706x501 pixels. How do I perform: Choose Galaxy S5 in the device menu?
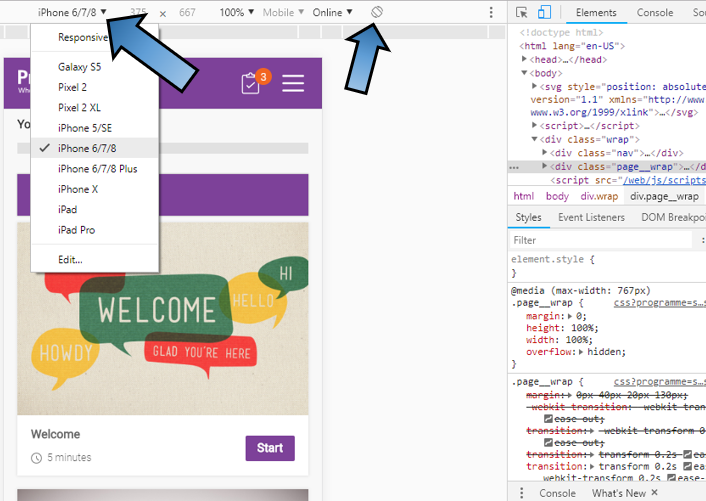point(79,66)
